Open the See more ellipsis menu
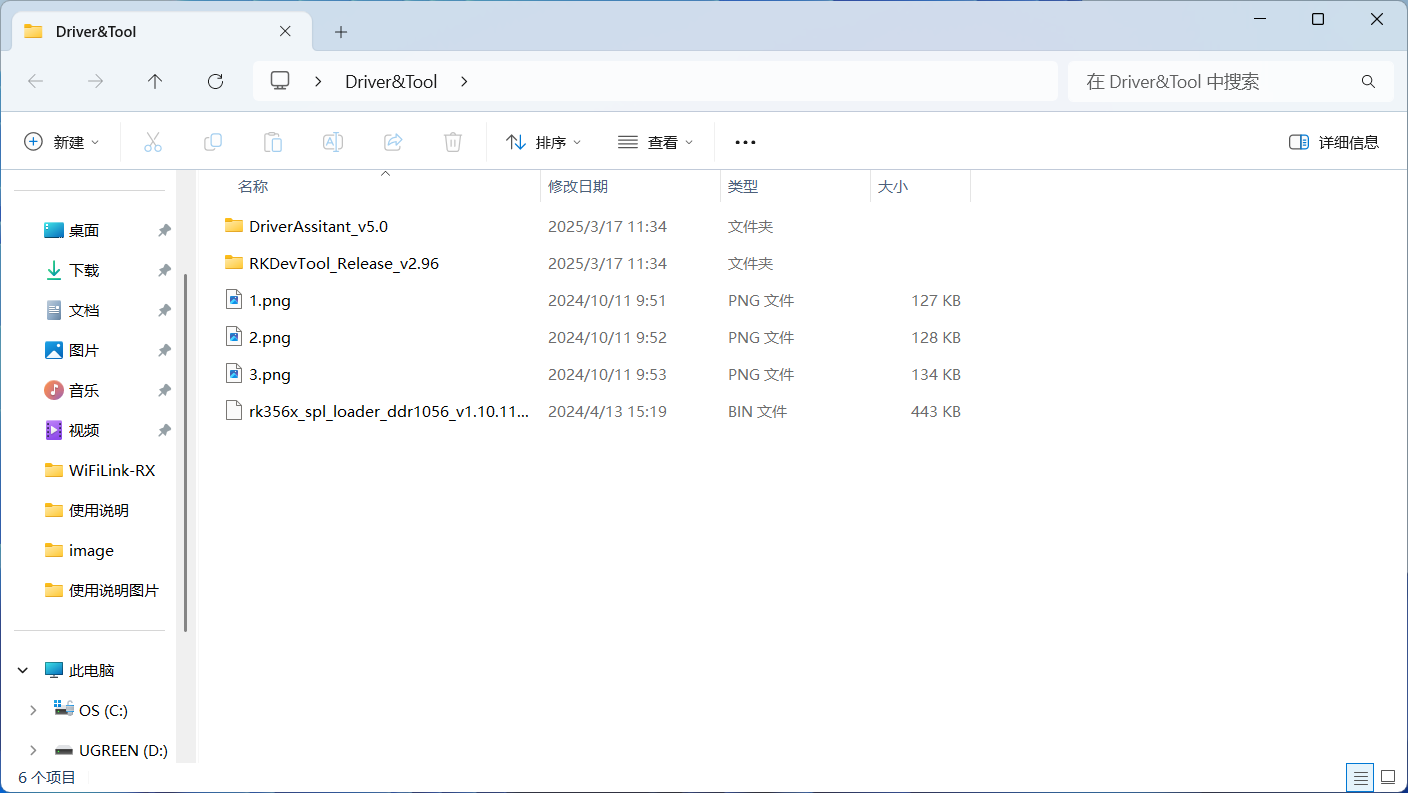Viewport: 1408px width, 793px height. tap(745, 142)
